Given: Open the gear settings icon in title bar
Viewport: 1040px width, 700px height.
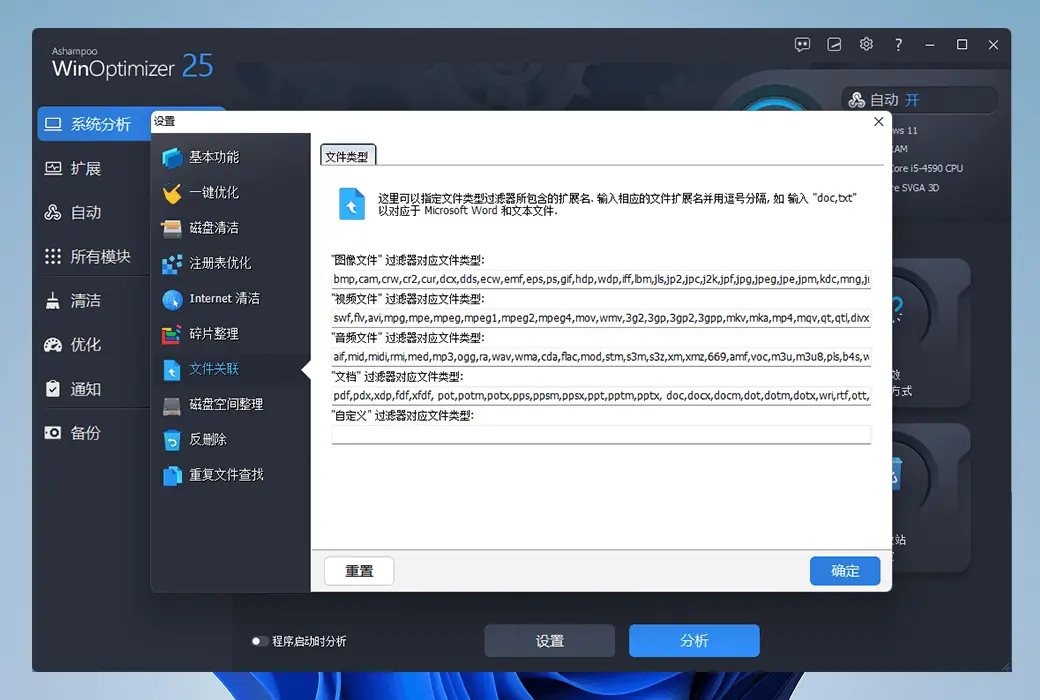Looking at the screenshot, I should point(866,44).
